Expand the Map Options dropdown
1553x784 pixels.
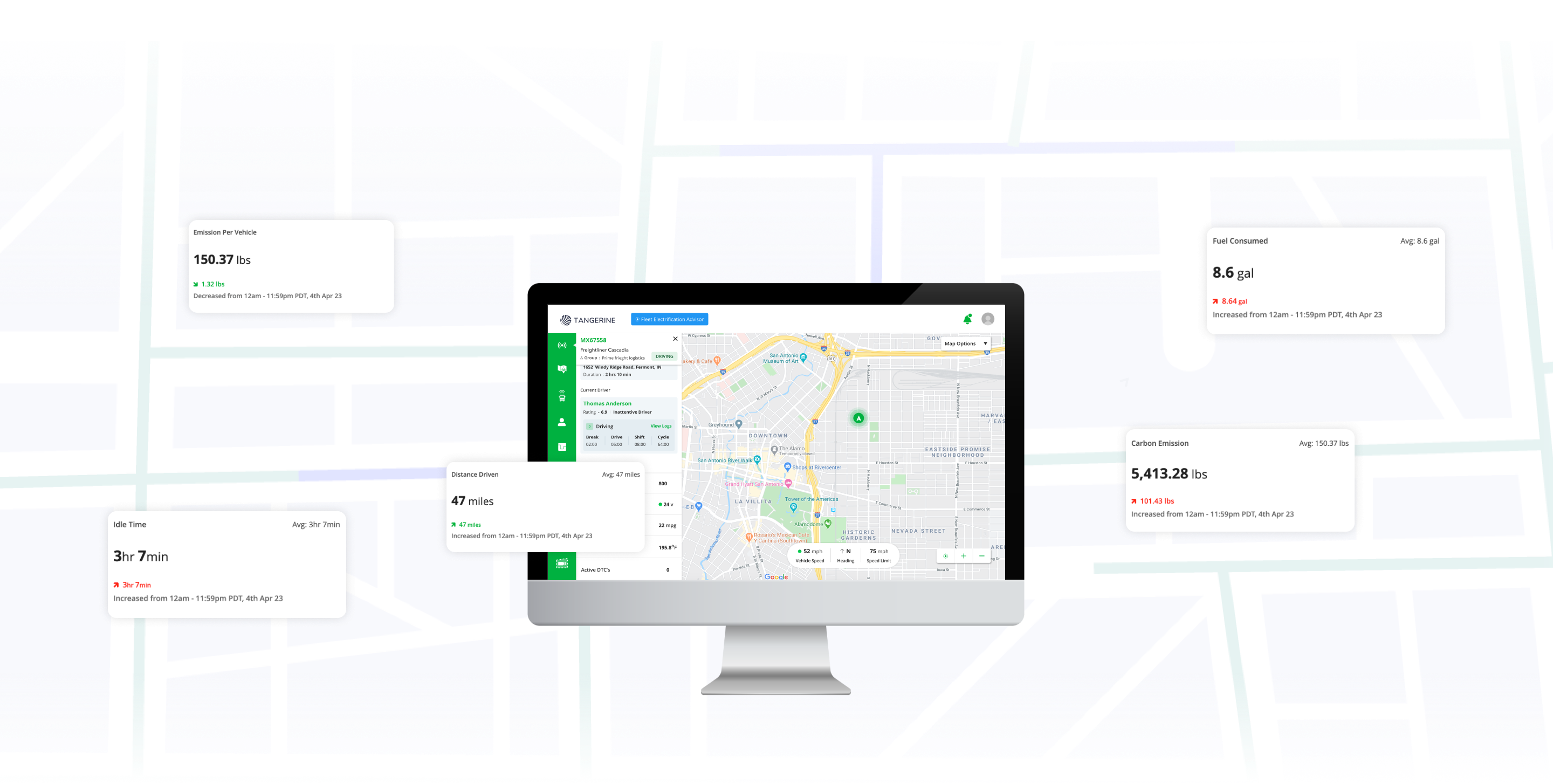point(966,343)
